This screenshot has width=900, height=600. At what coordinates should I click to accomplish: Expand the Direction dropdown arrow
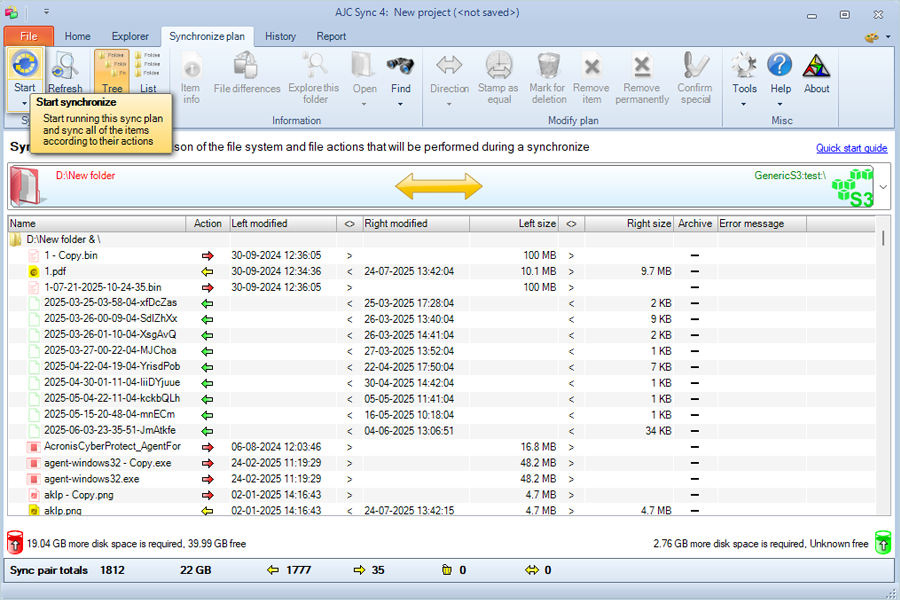pyautogui.click(x=449, y=104)
